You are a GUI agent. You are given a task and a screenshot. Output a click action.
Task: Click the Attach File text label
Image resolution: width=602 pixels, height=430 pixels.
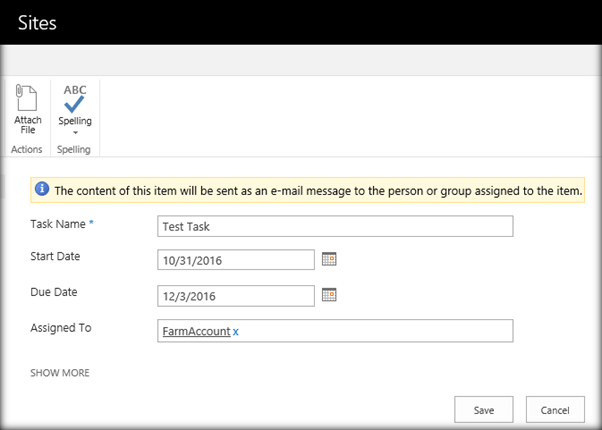coord(28,125)
